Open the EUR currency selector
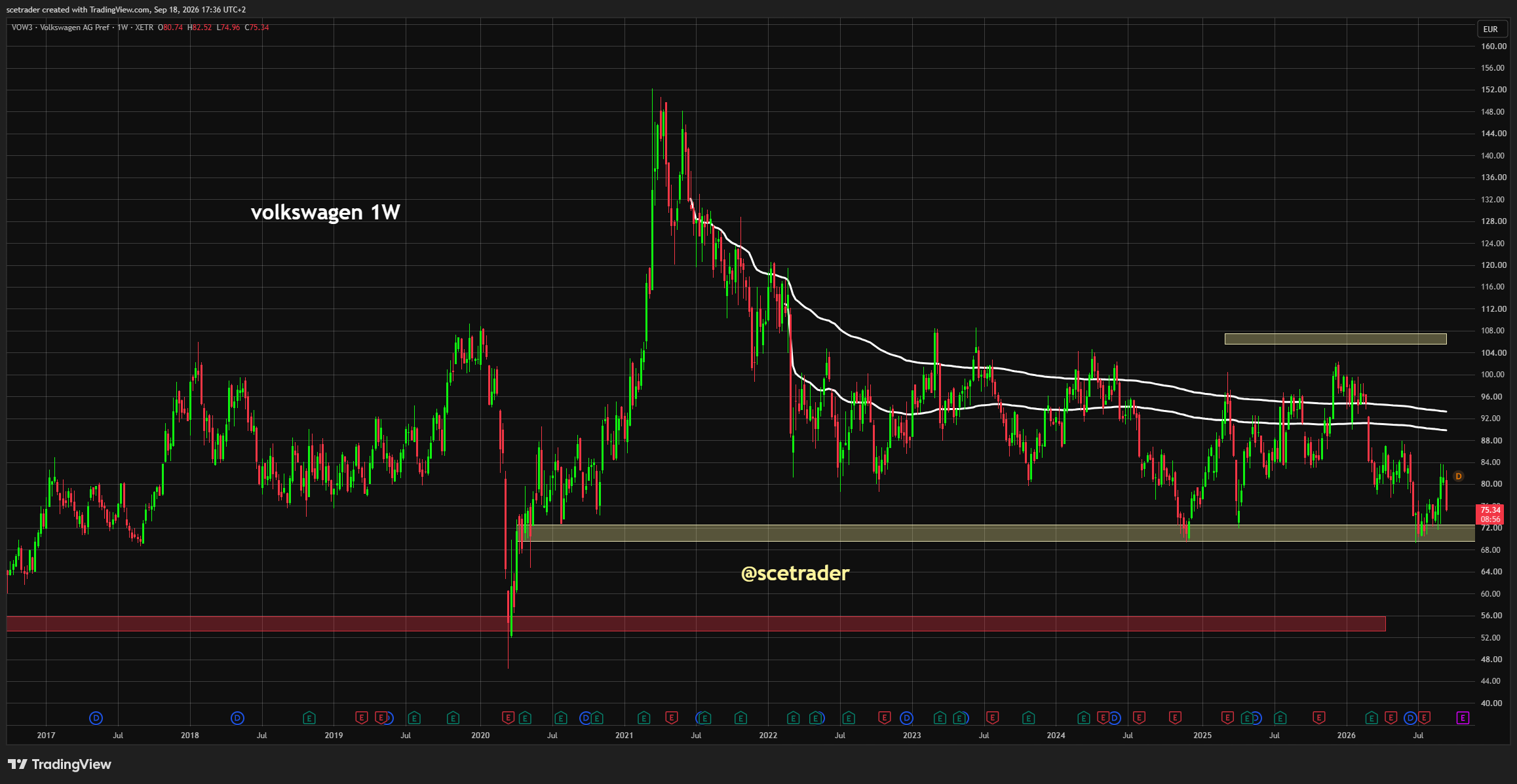 (1491, 29)
